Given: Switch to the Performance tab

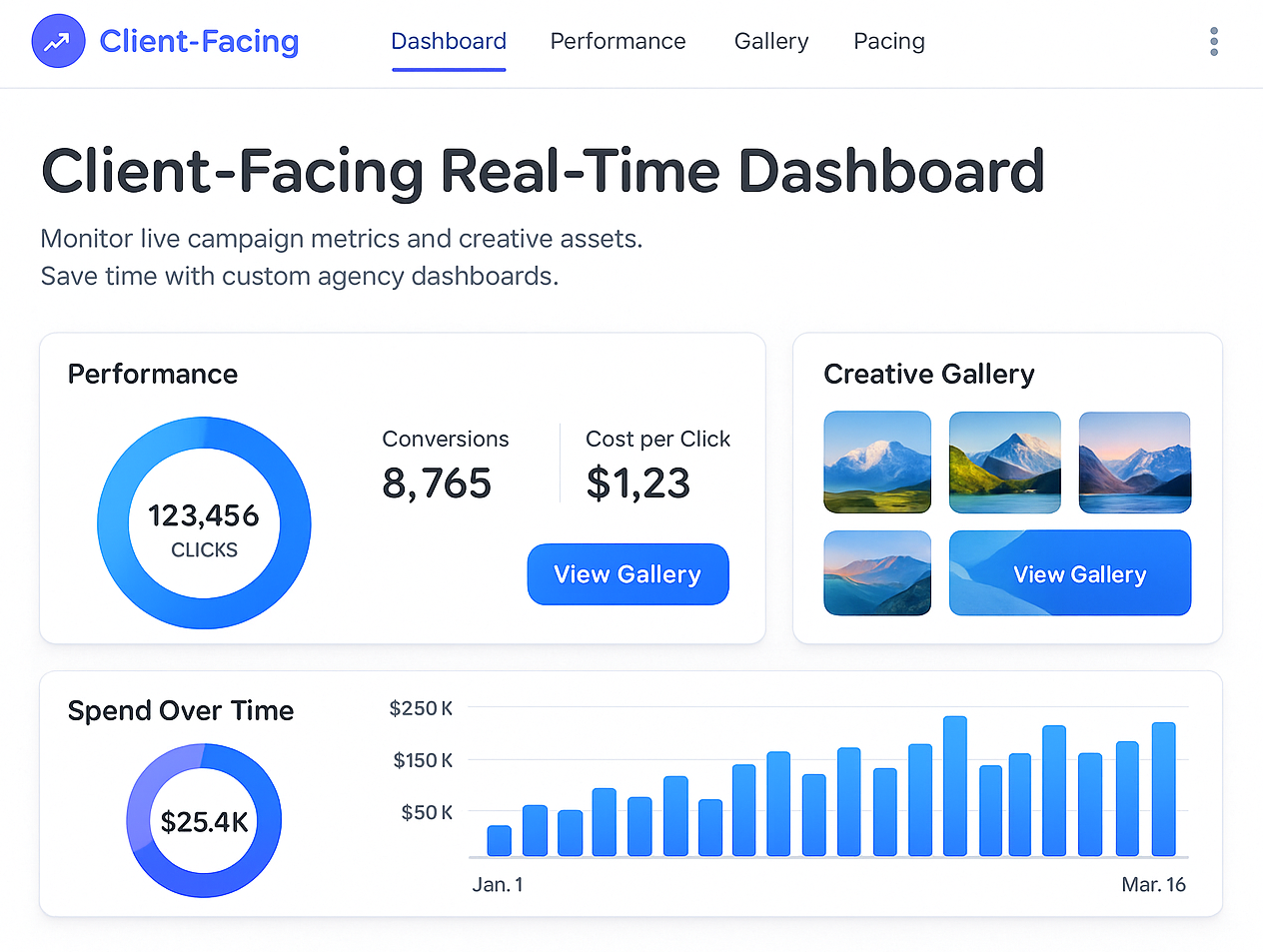Looking at the screenshot, I should [618, 41].
